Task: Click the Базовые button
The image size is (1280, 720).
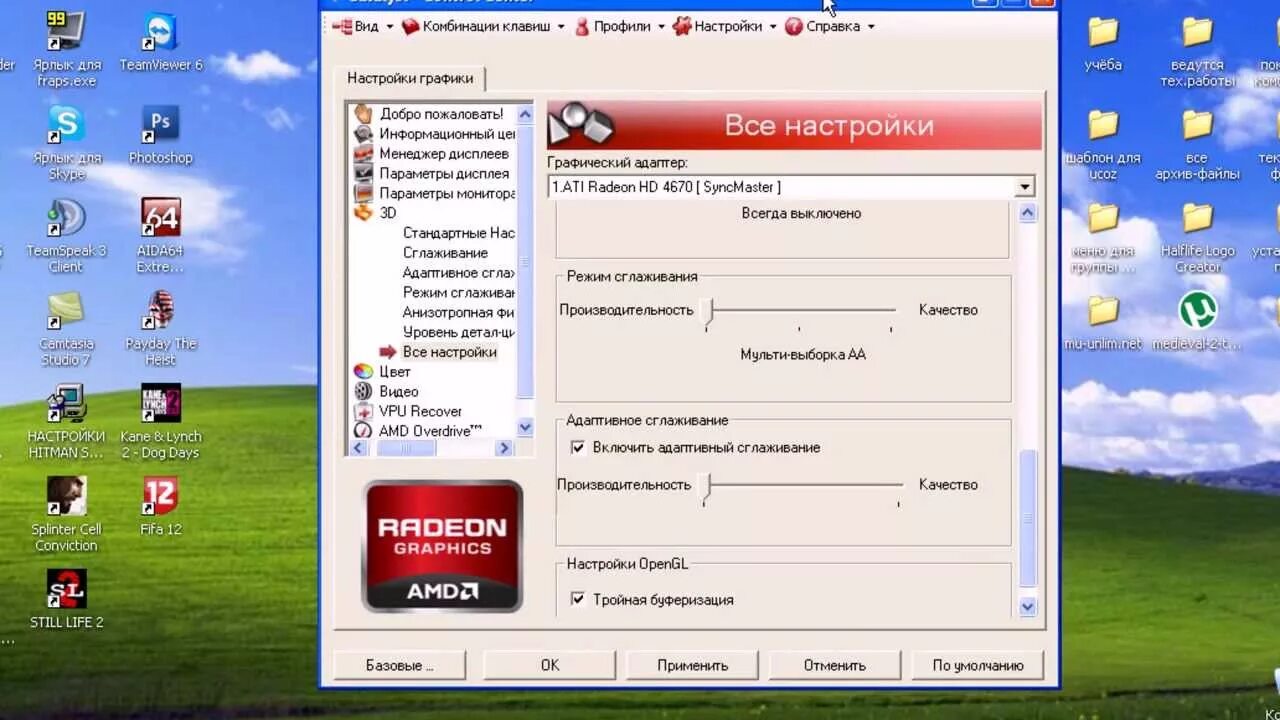Action: [x=400, y=665]
